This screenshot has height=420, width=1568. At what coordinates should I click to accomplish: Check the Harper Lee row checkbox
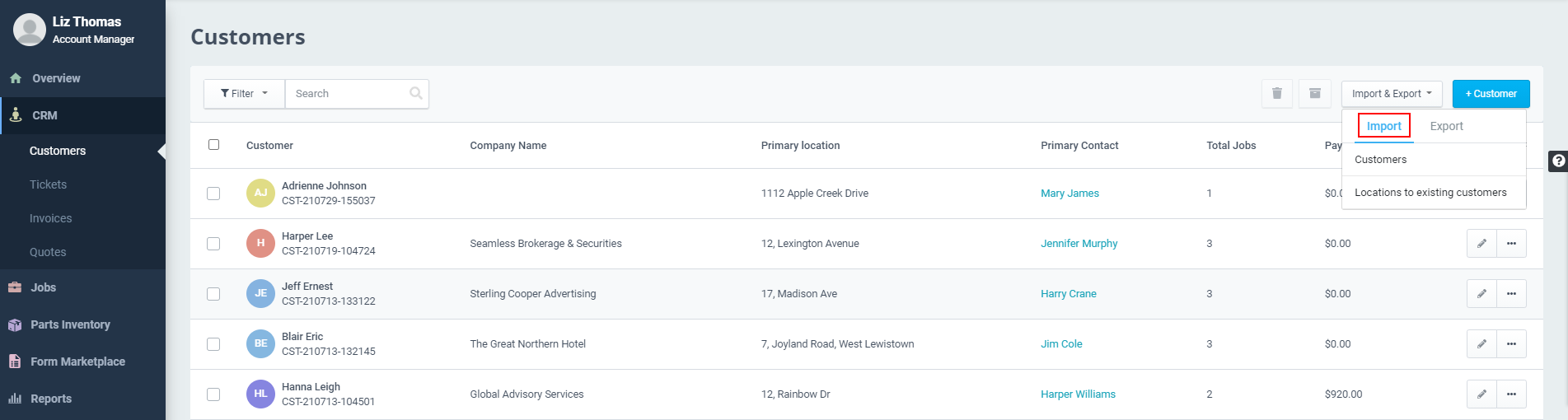click(x=213, y=244)
